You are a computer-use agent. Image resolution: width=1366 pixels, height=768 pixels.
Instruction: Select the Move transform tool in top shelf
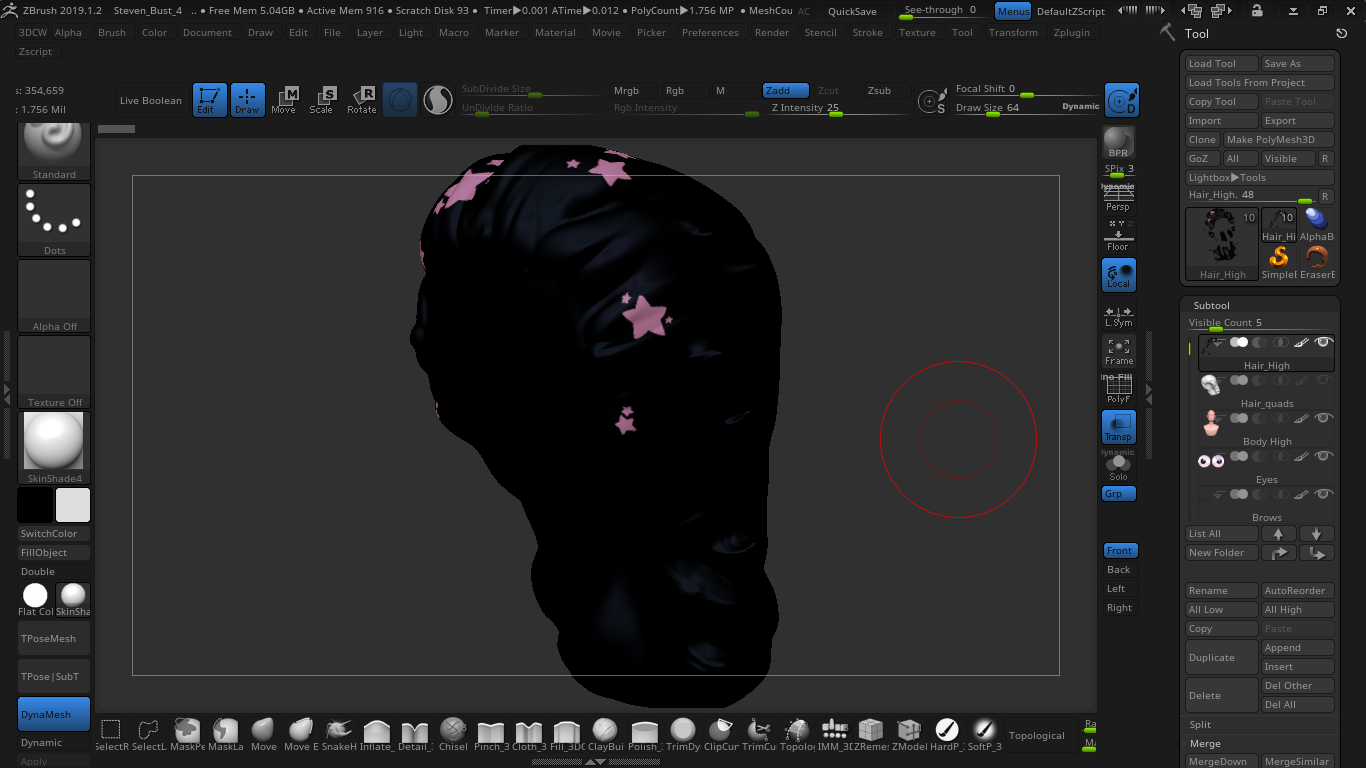click(x=284, y=100)
